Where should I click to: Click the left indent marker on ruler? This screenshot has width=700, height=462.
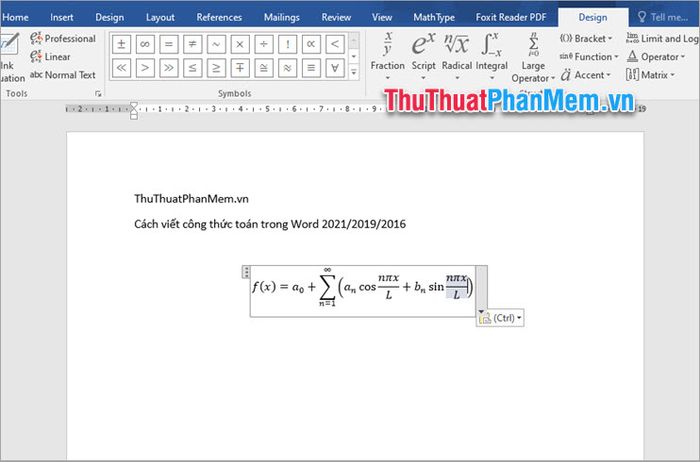pyautogui.click(x=134, y=116)
